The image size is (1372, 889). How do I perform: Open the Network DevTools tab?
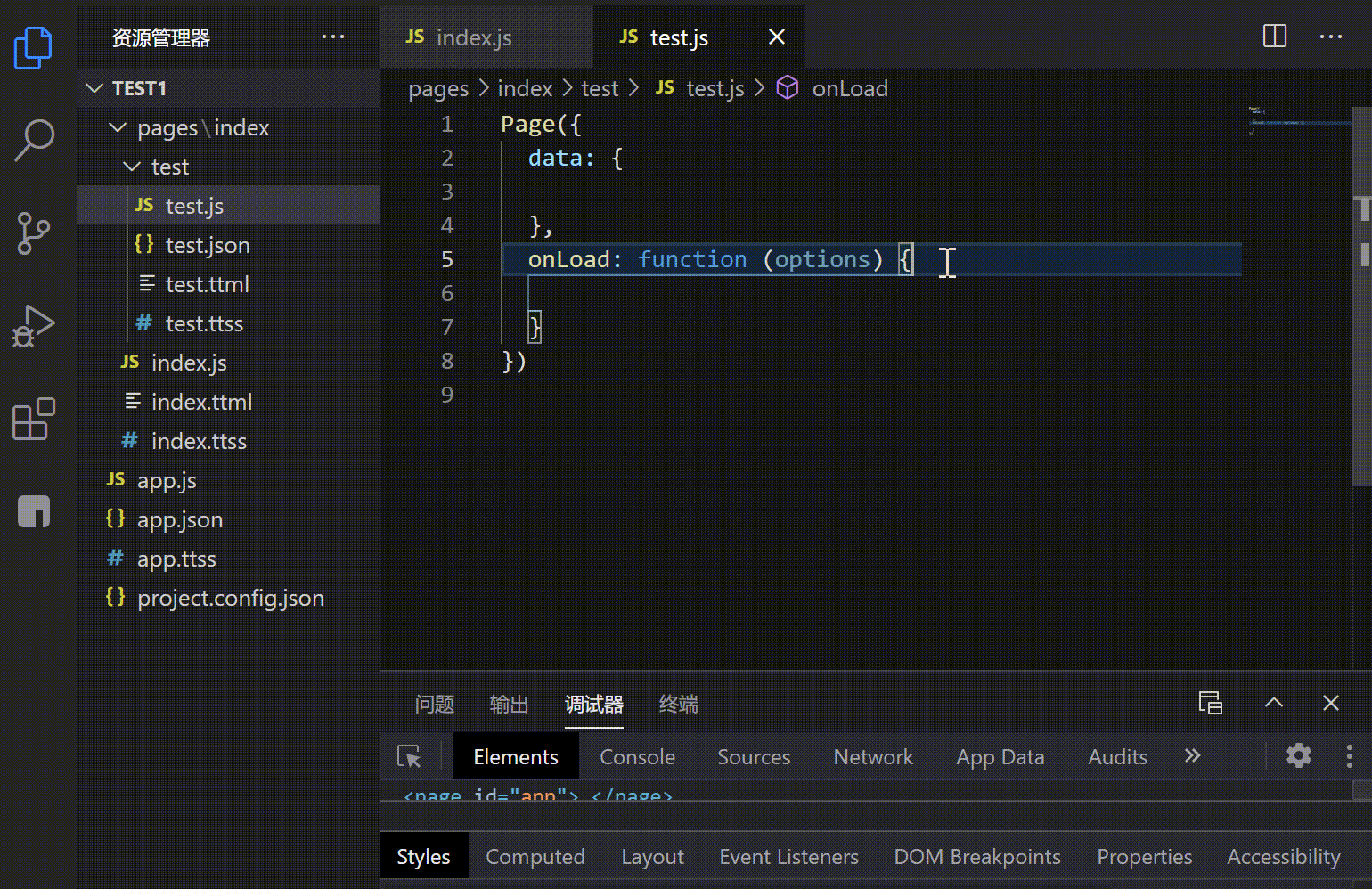873,756
